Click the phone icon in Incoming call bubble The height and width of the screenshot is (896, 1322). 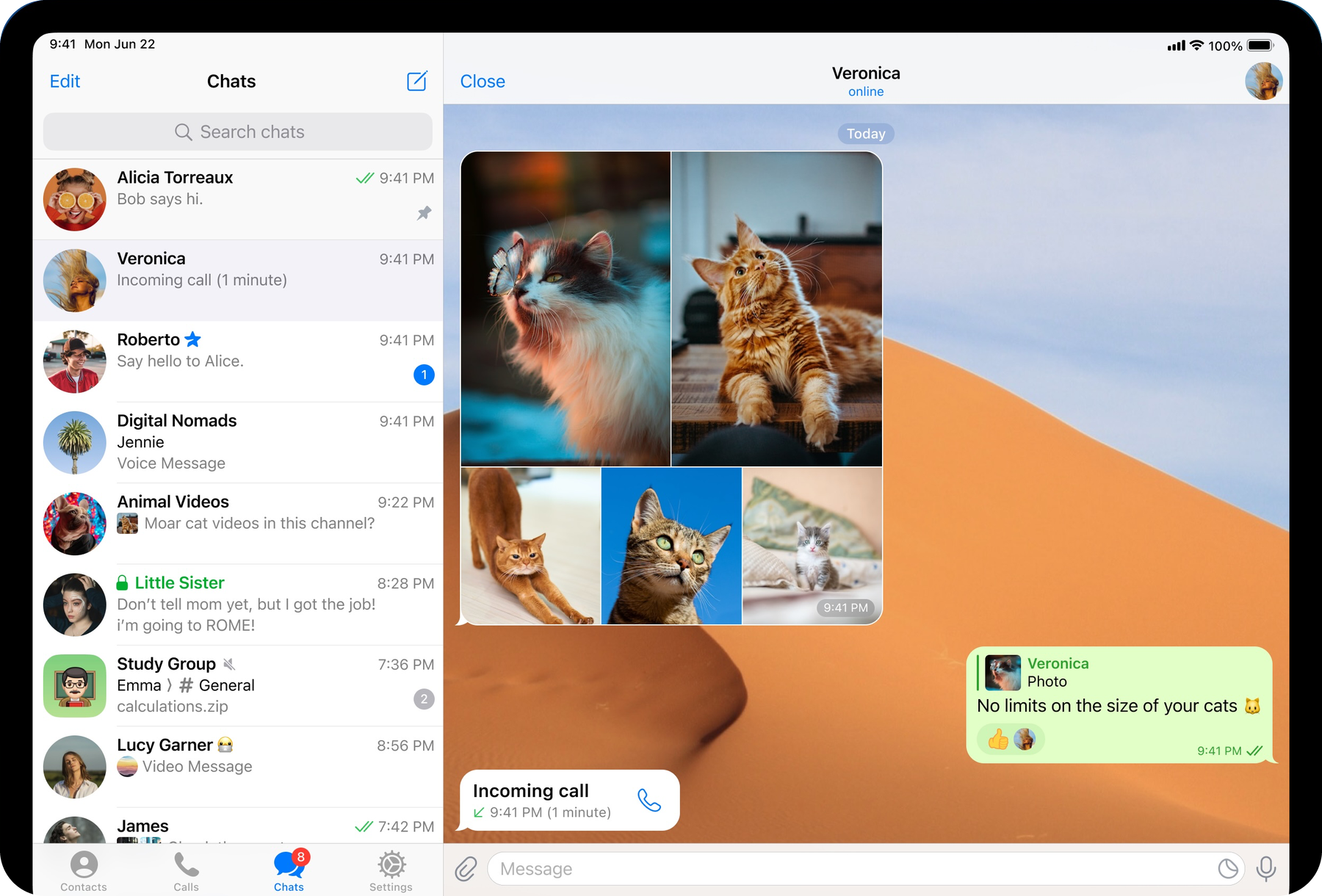coord(649,800)
